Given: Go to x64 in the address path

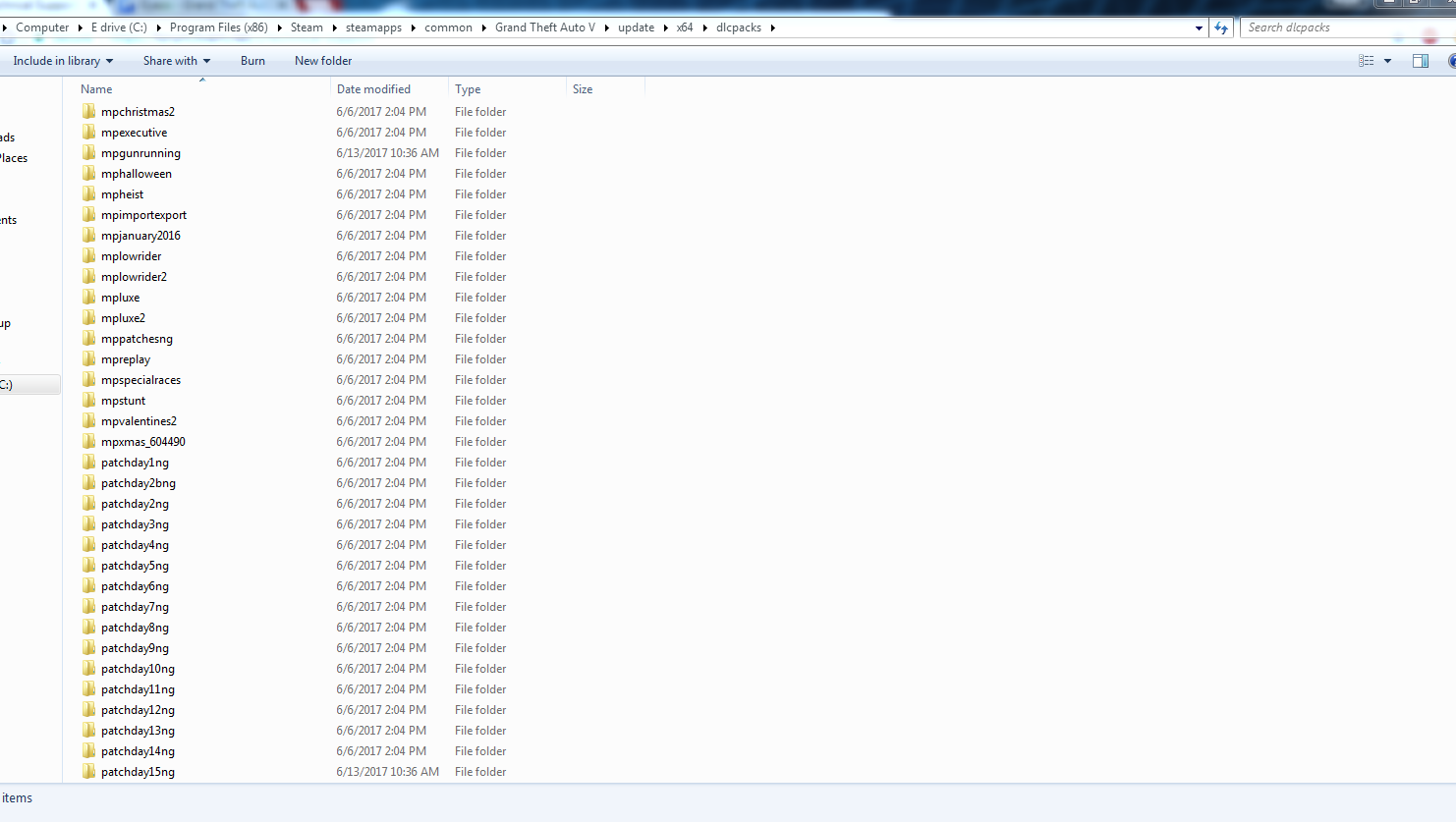Looking at the screenshot, I should pyautogui.click(x=685, y=27).
